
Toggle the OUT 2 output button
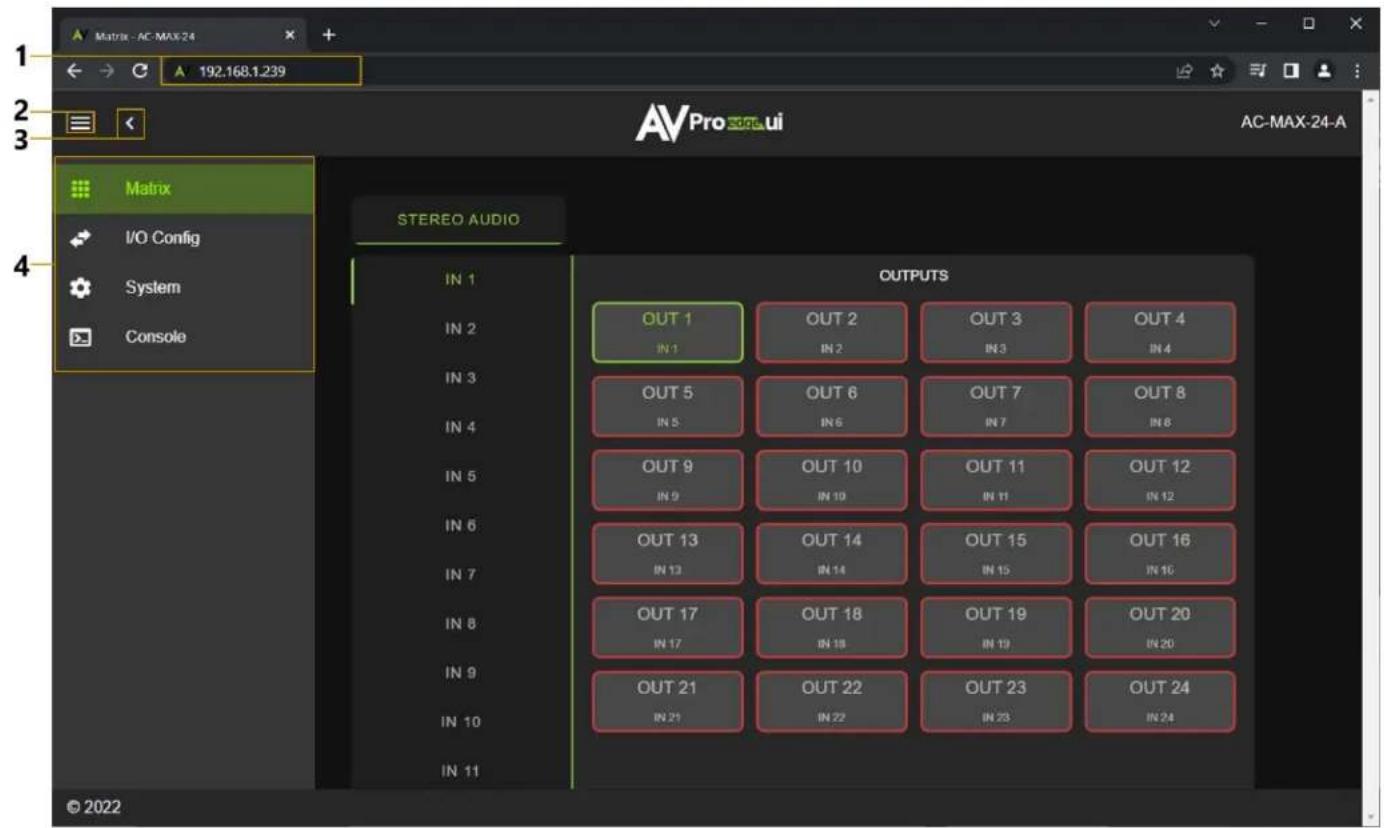tap(832, 332)
